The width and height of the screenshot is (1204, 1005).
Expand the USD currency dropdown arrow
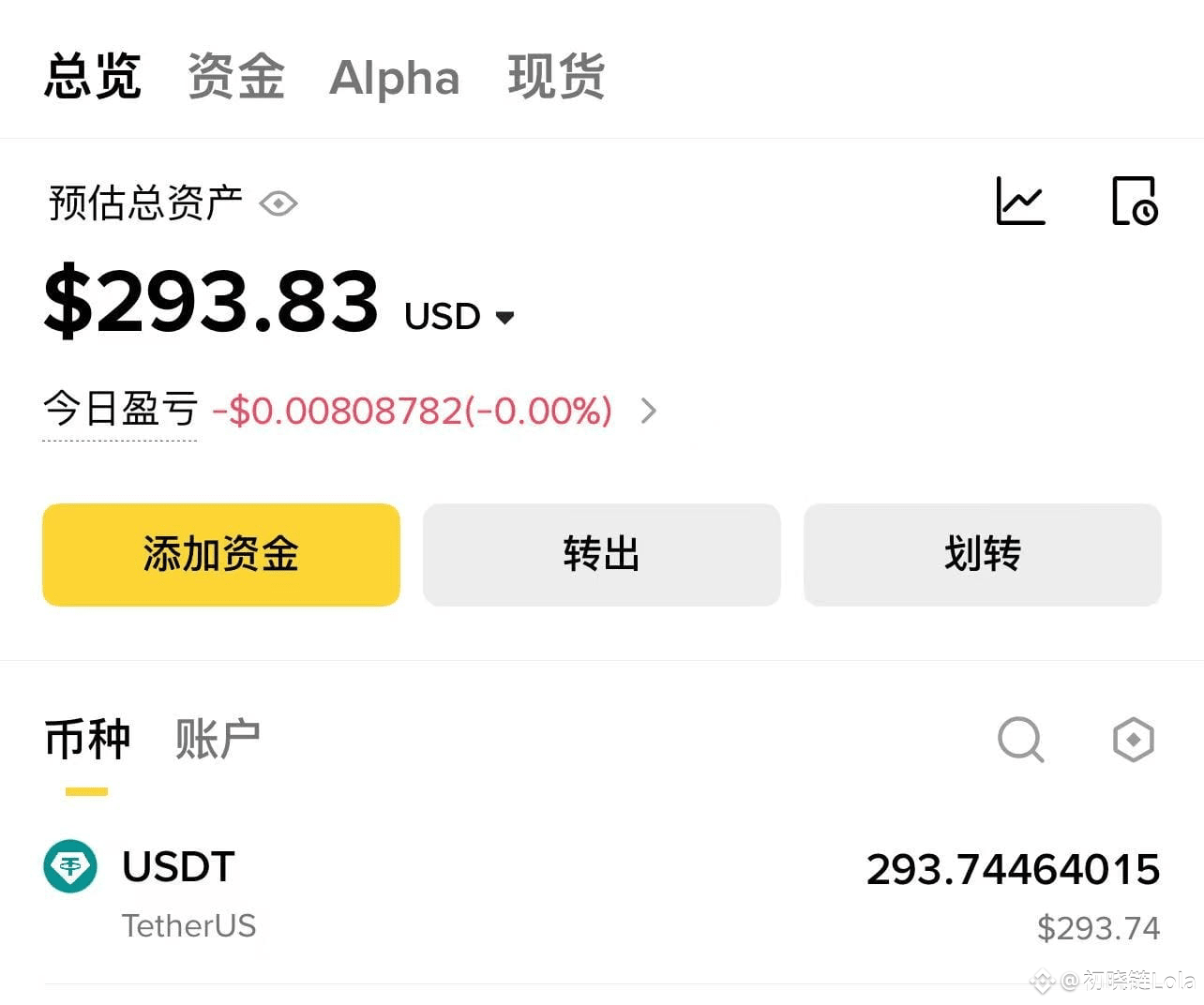pyautogui.click(x=504, y=318)
